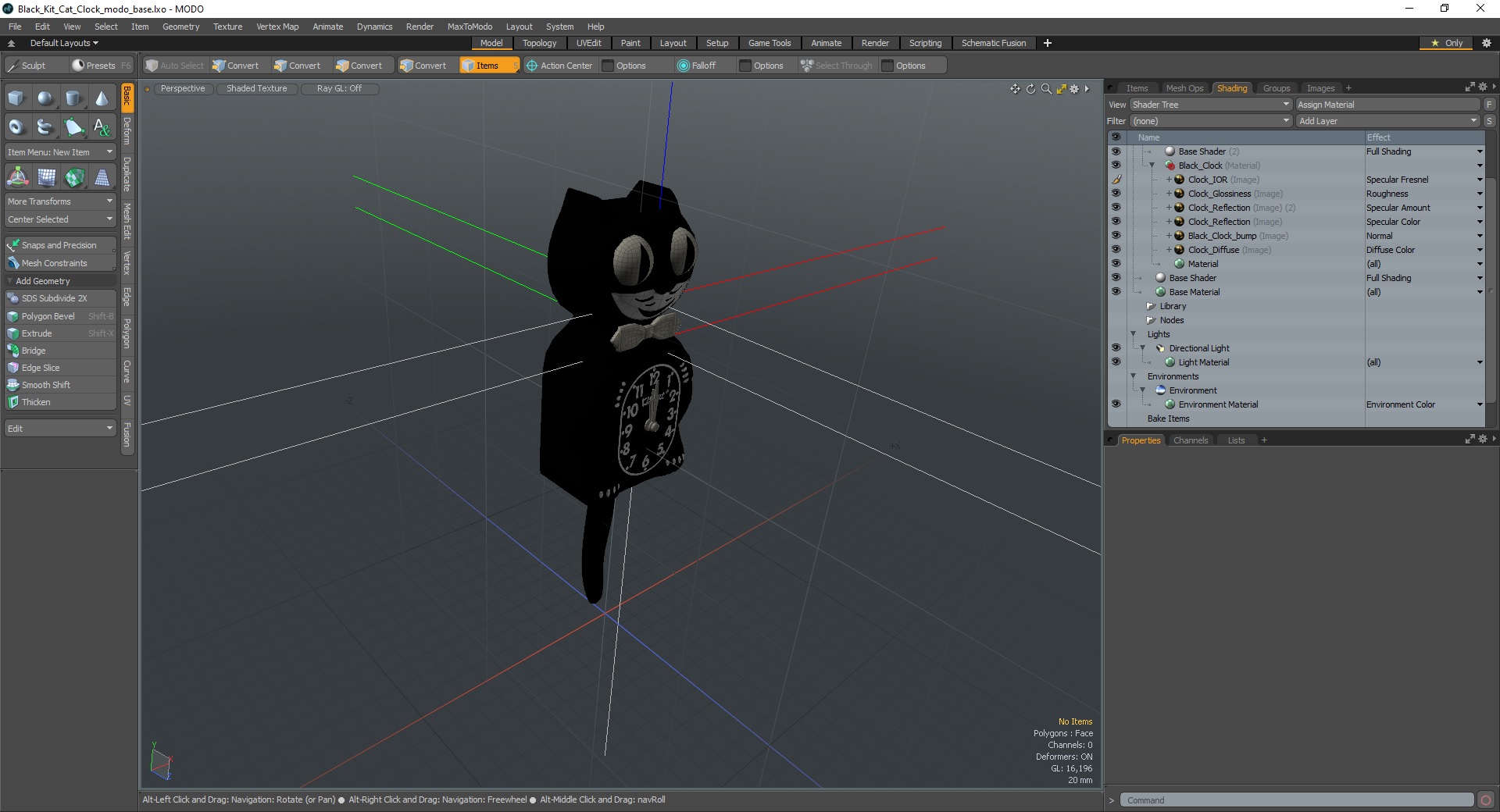Toggle visibility of Clock_Glossiness image
The image size is (1500, 812).
pyautogui.click(x=1116, y=194)
